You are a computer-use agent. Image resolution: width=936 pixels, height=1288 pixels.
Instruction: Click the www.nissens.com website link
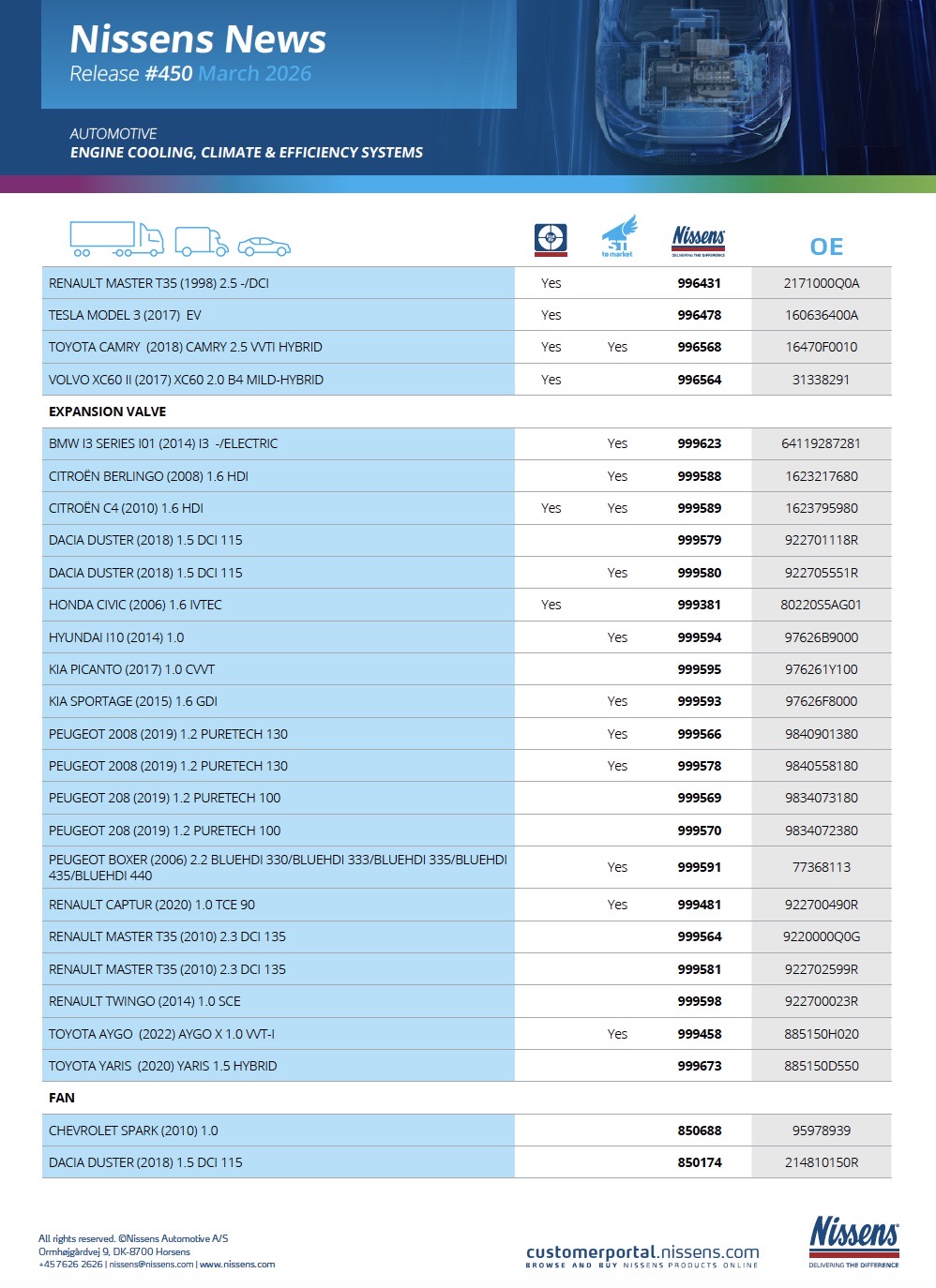pyautogui.click(x=237, y=1265)
